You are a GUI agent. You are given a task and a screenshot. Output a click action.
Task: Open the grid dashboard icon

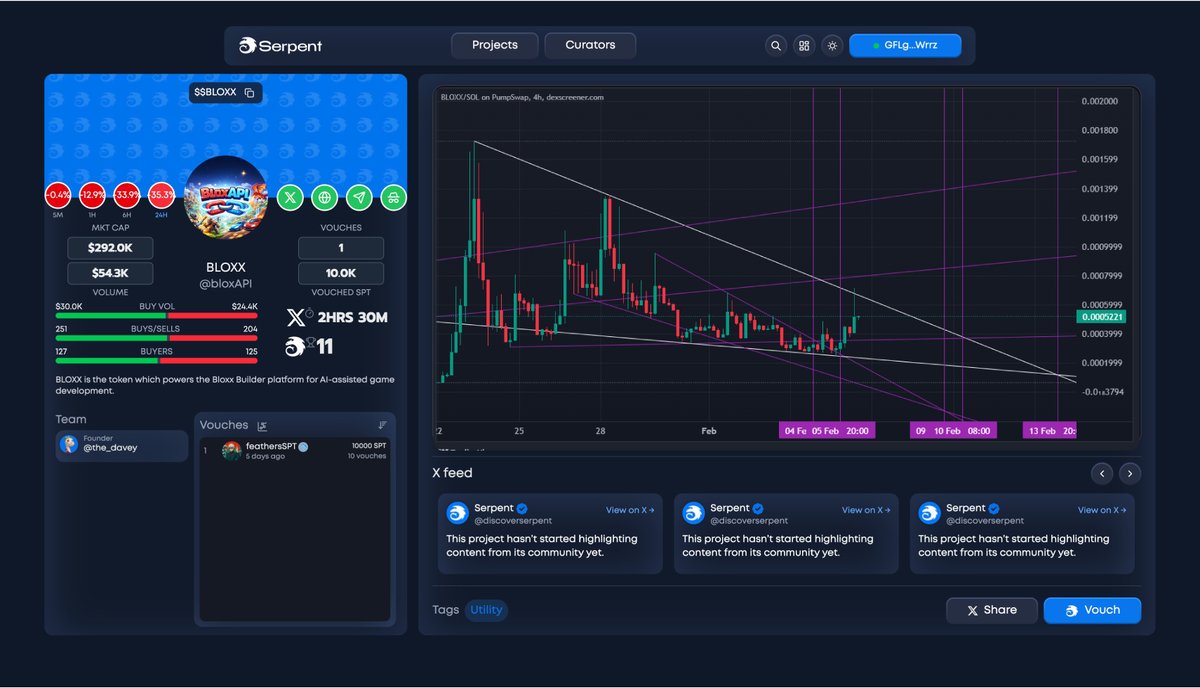[804, 45]
